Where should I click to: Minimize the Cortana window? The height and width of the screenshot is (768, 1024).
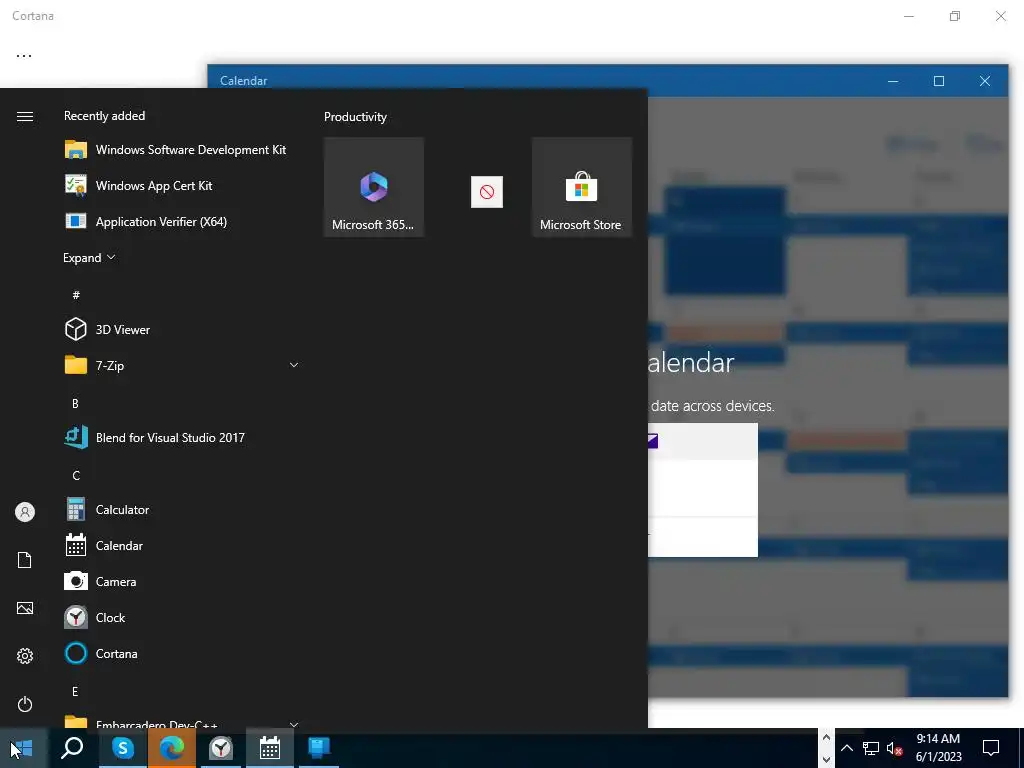coord(909,16)
